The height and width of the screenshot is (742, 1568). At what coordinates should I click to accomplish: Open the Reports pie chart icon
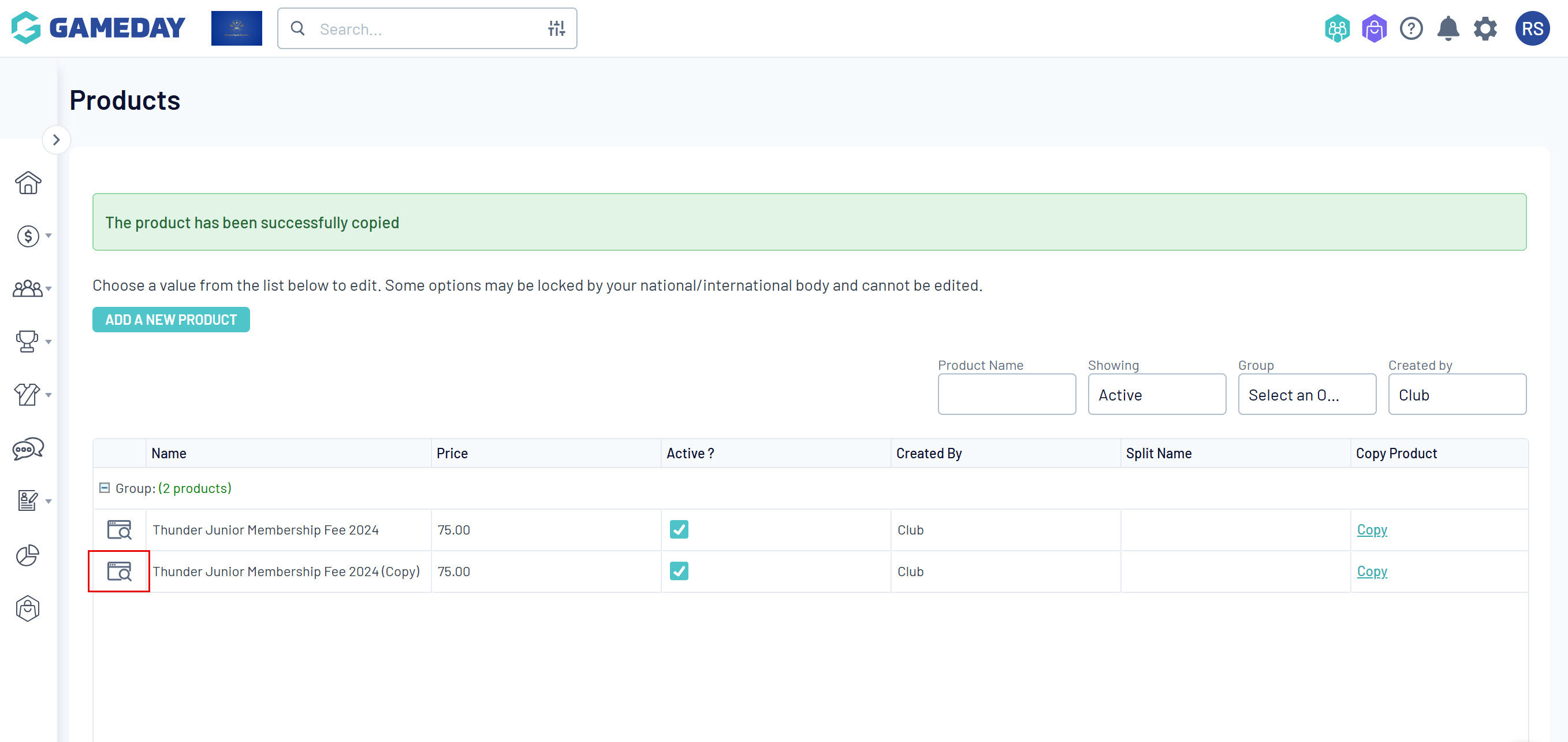point(28,555)
